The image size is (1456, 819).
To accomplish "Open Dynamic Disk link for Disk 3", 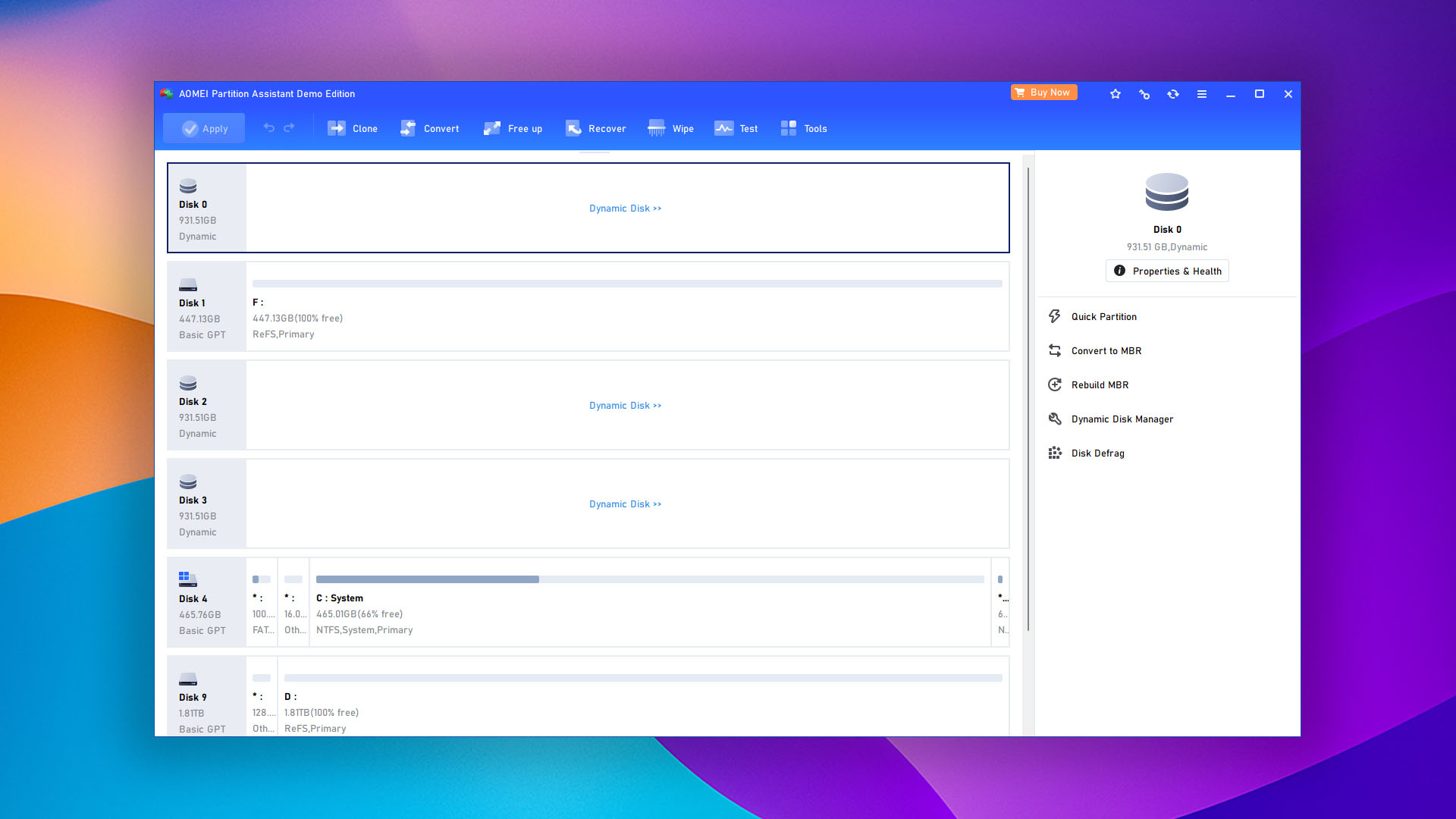I will coord(626,504).
